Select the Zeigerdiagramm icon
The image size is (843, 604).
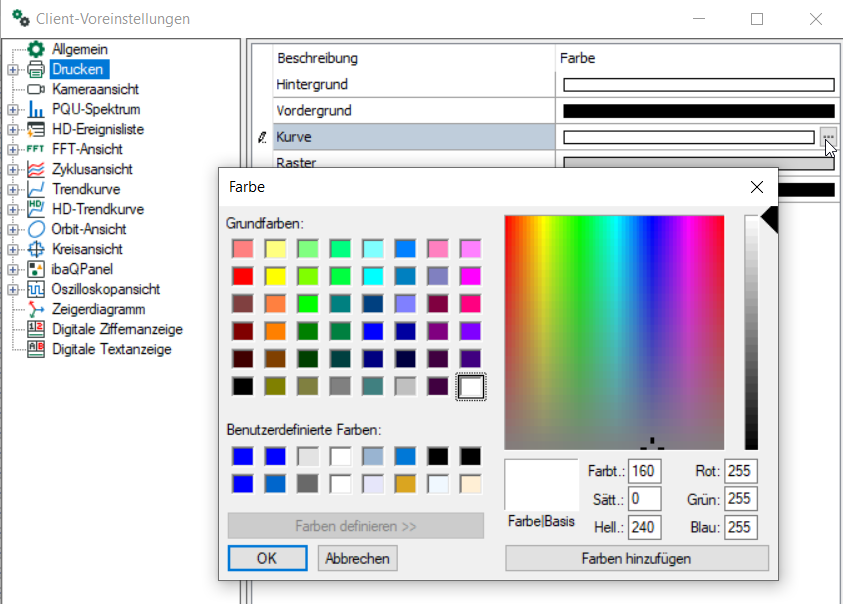[36, 309]
